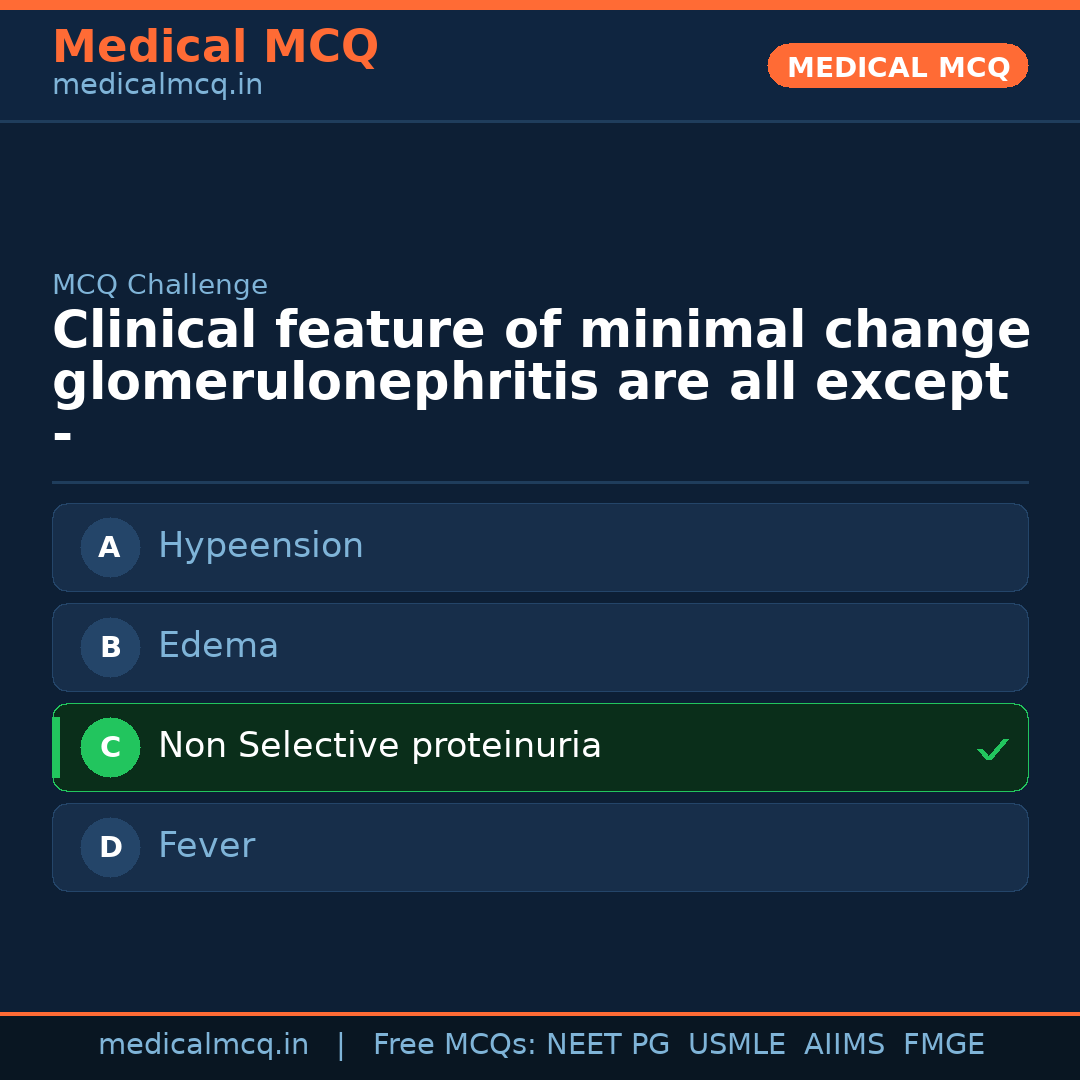Click the Free MCQs footer label
This screenshot has width=1080, height=1080.
click(x=454, y=1045)
